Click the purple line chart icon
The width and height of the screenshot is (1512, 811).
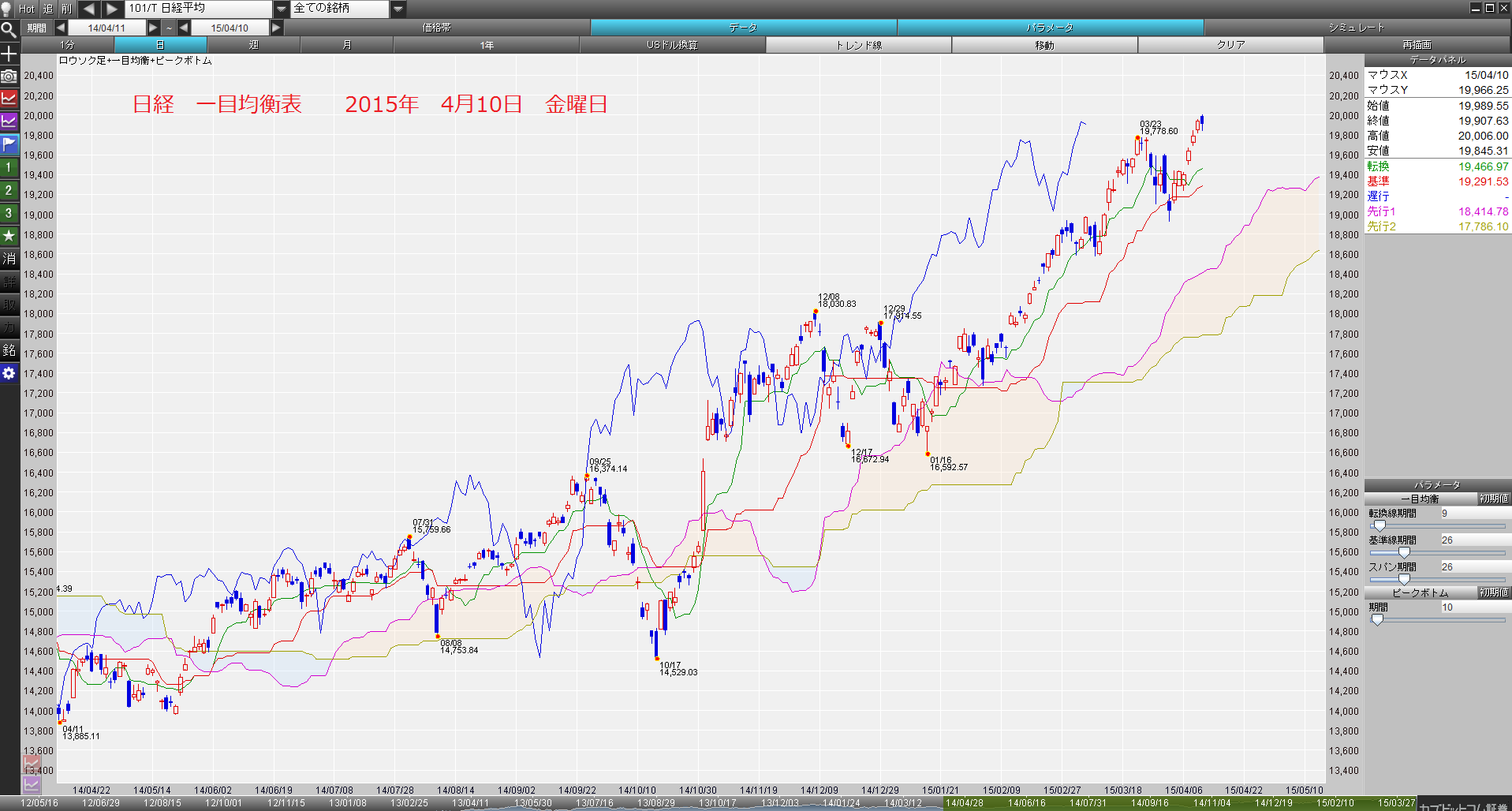click(x=9, y=121)
